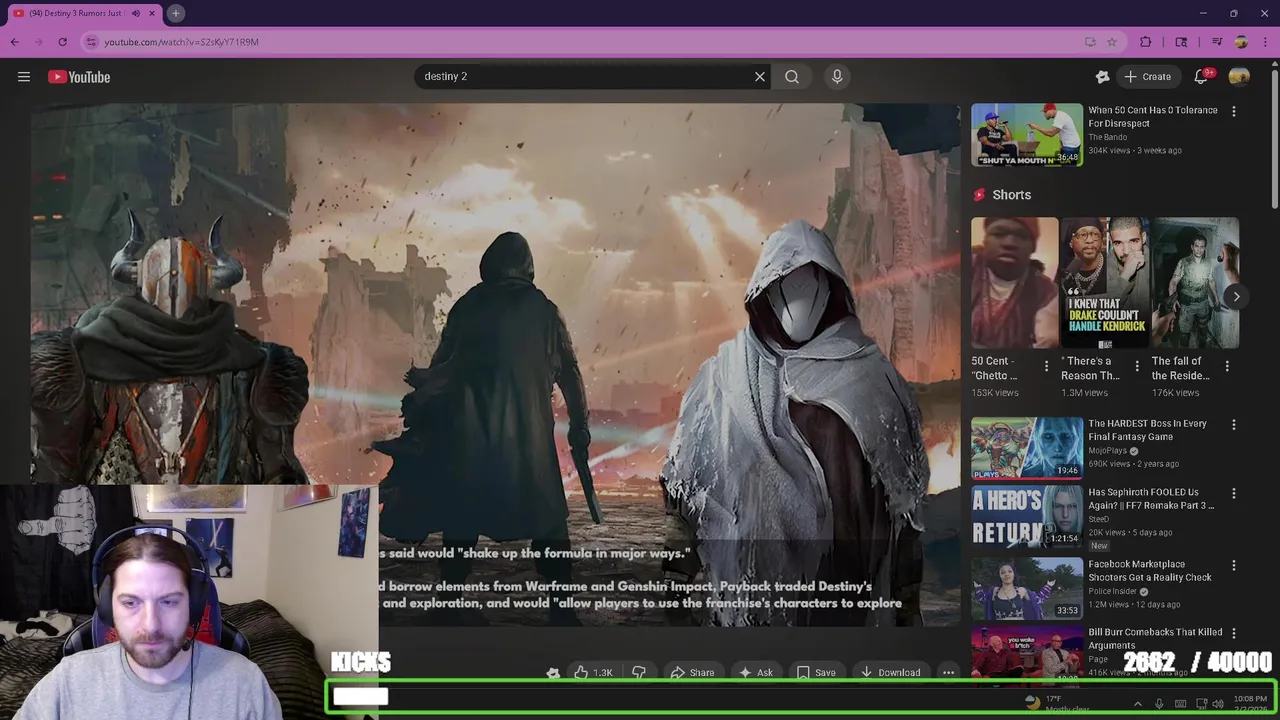Open 'The Bando' channel link
The height and width of the screenshot is (720, 1280).
tap(1108, 137)
